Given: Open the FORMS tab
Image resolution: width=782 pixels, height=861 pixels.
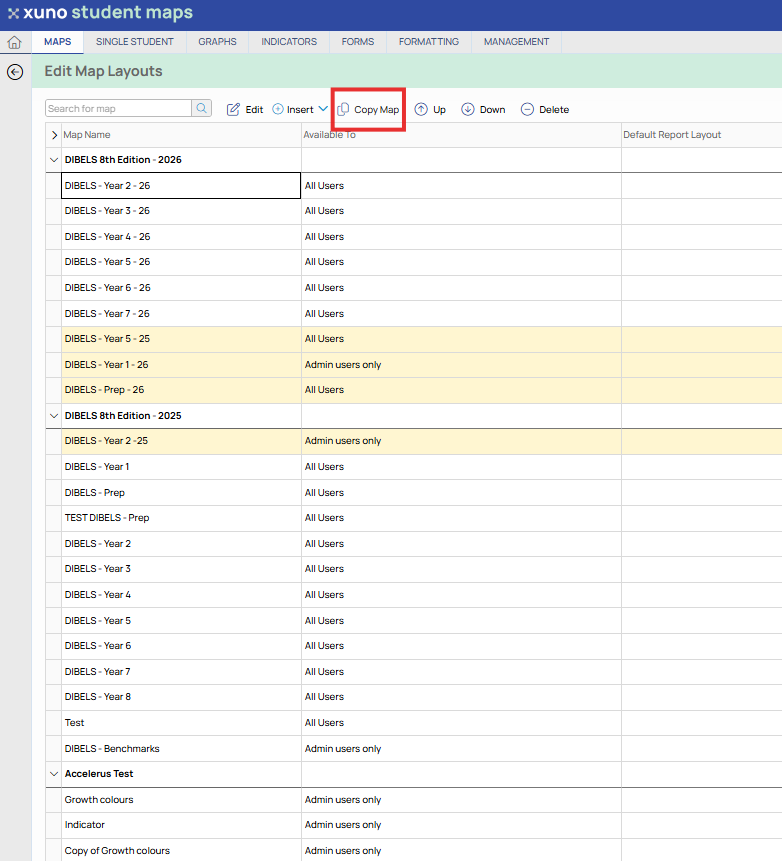Looking at the screenshot, I should (358, 42).
